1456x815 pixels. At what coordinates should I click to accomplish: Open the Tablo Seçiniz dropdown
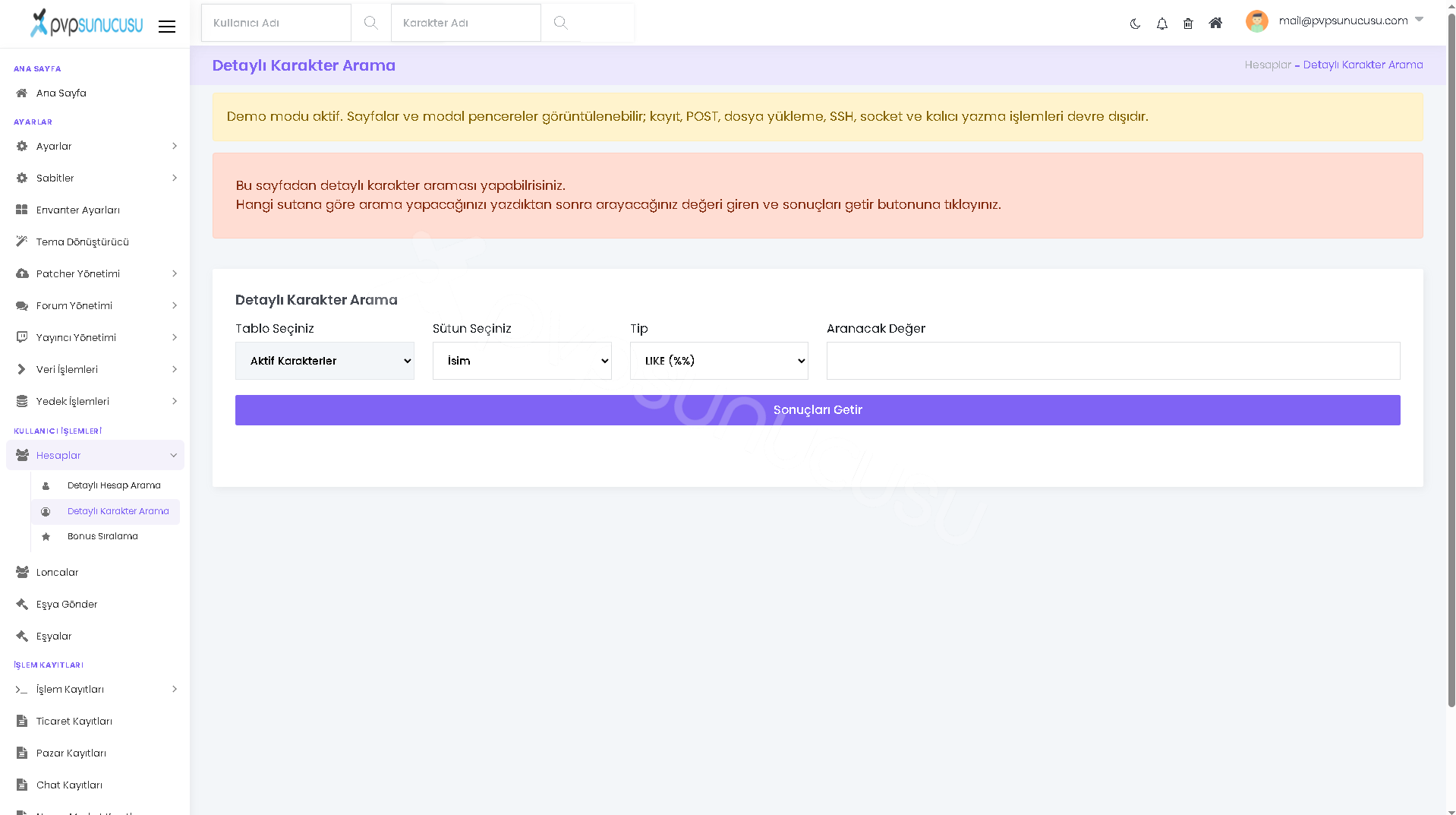(325, 361)
